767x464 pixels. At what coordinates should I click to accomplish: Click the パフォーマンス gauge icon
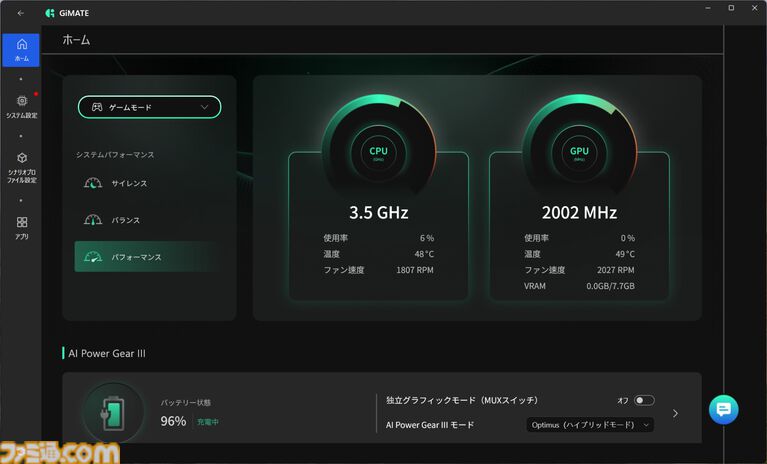tap(93, 257)
